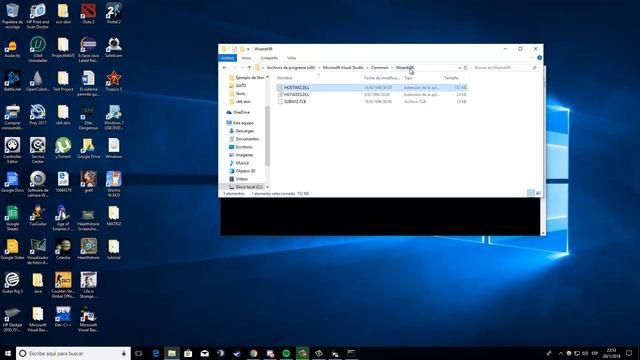This screenshot has height=360, width=640.
Task: Select Este equipo in navigation pane
Action: (240, 123)
